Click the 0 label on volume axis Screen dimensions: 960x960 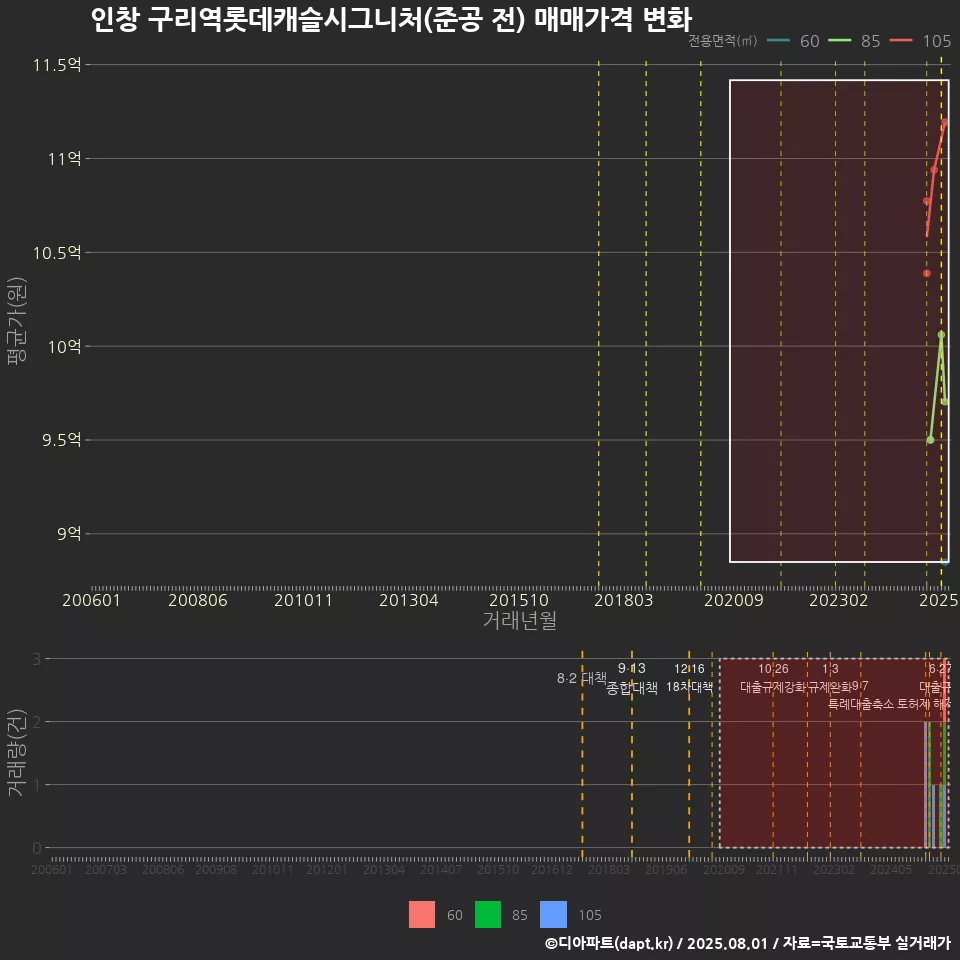click(x=37, y=848)
